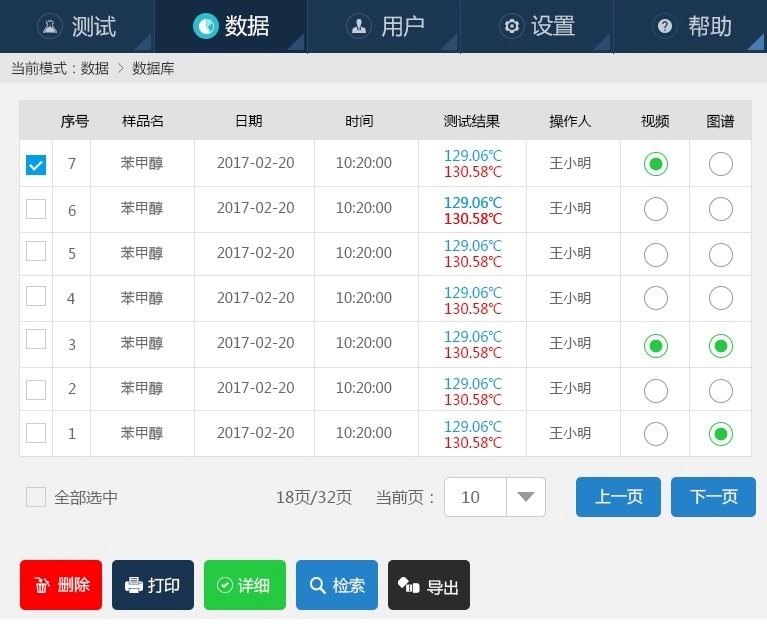The width and height of the screenshot is (767, 628).
Task: Open the current page dropdown arrow
Action: (x=526, y=497)
